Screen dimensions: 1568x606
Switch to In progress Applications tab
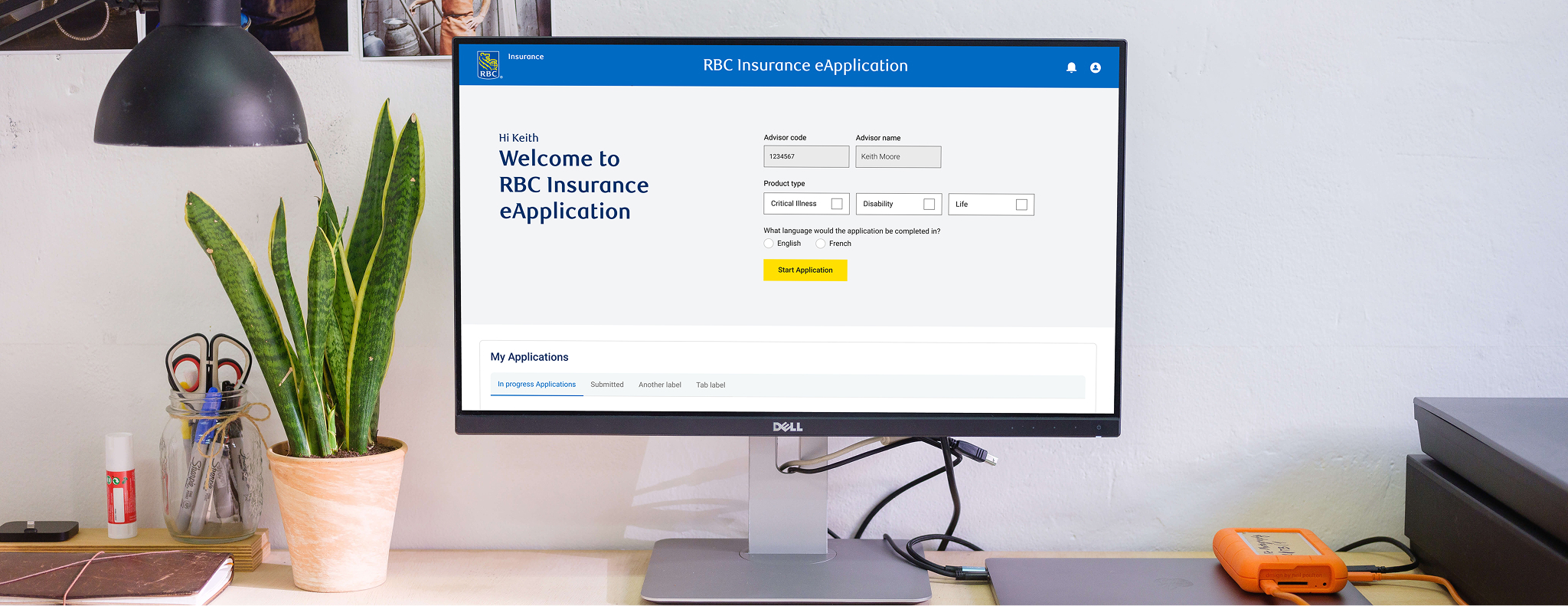(x=537, y=385)
